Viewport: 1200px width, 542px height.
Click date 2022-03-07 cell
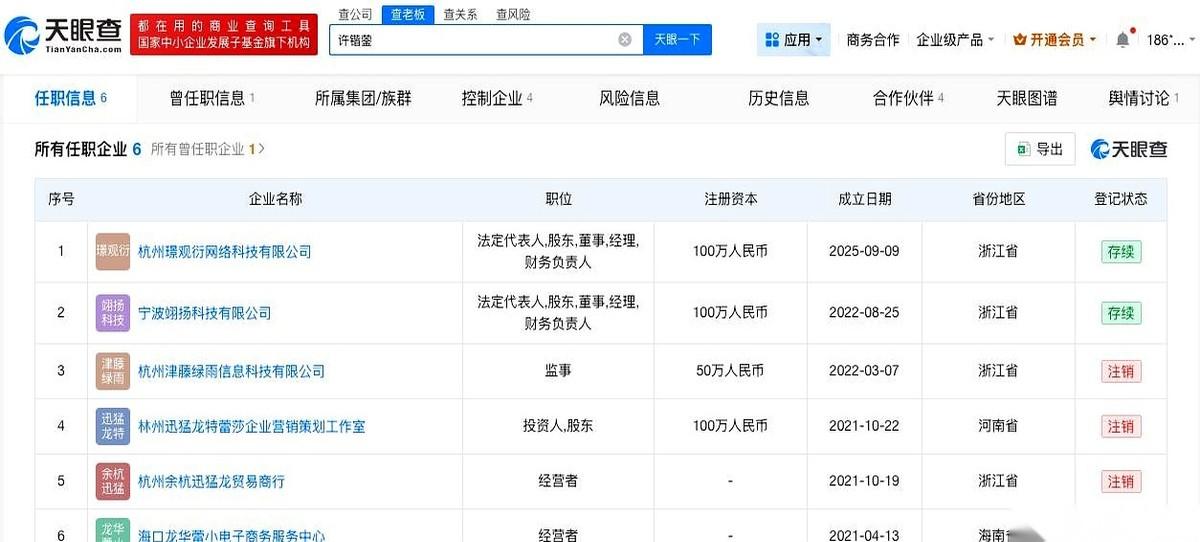pos(864,371)
